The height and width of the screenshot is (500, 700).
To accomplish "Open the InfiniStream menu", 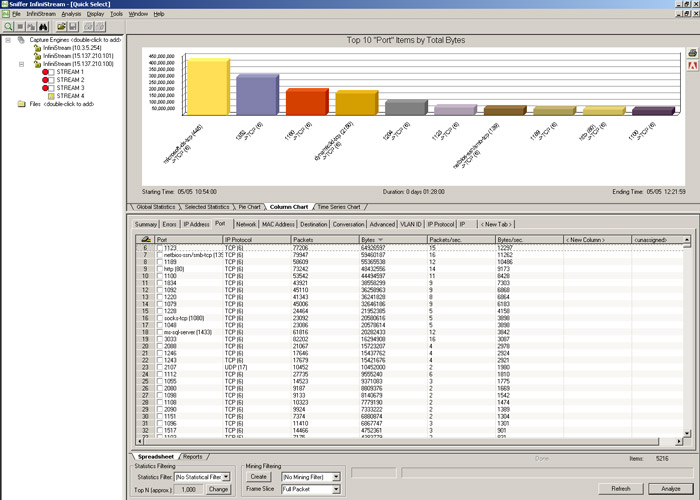I will coord(41,14).
